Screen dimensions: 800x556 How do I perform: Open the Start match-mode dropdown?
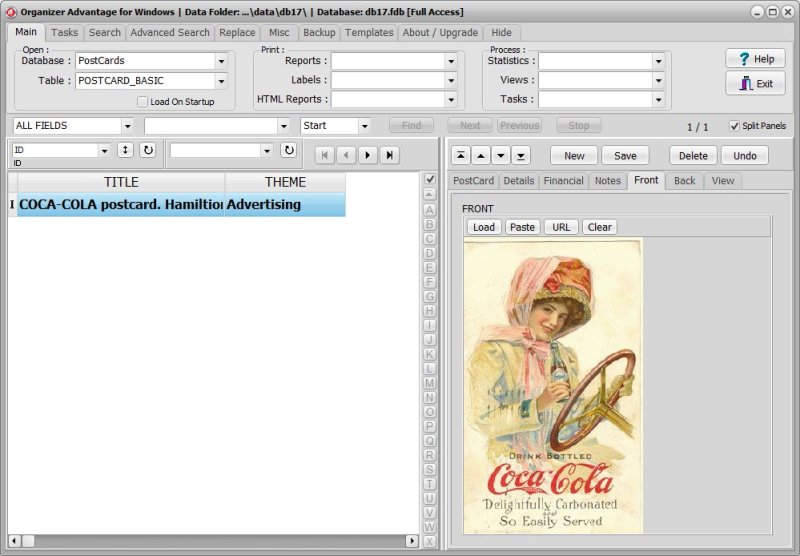pyautogui.click(x=364, y=125)
